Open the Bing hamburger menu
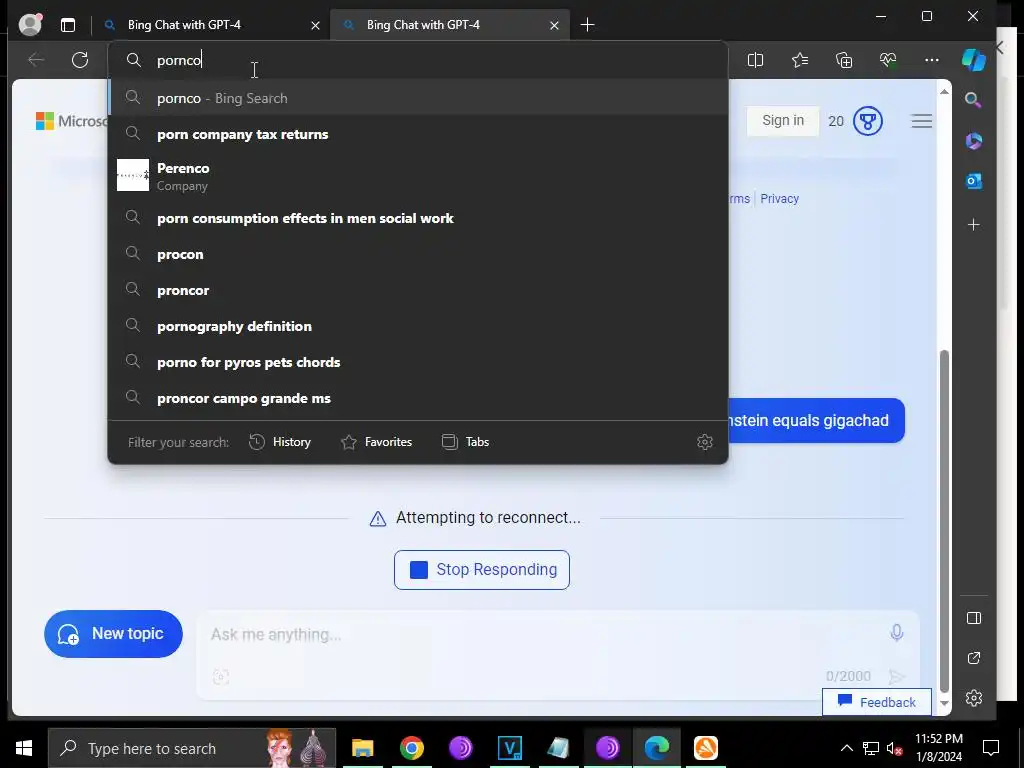Screen dimensions: 1024x768 pos(921,121)
